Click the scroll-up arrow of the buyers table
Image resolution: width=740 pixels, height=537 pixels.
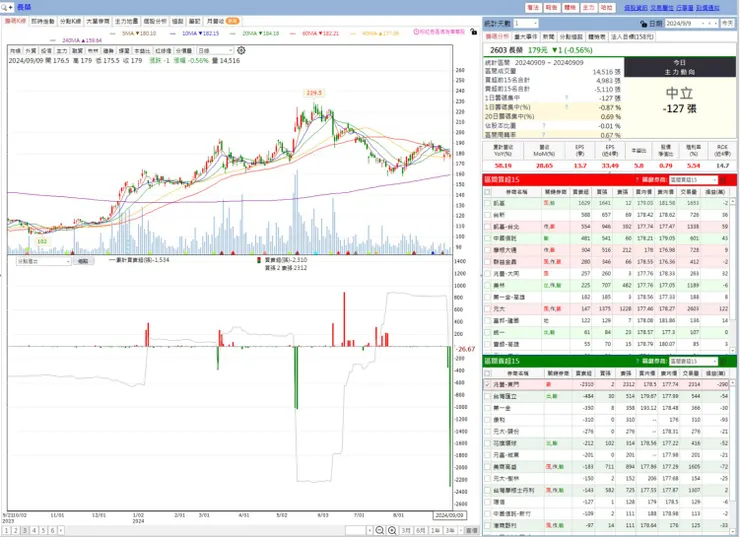[733, 201]
